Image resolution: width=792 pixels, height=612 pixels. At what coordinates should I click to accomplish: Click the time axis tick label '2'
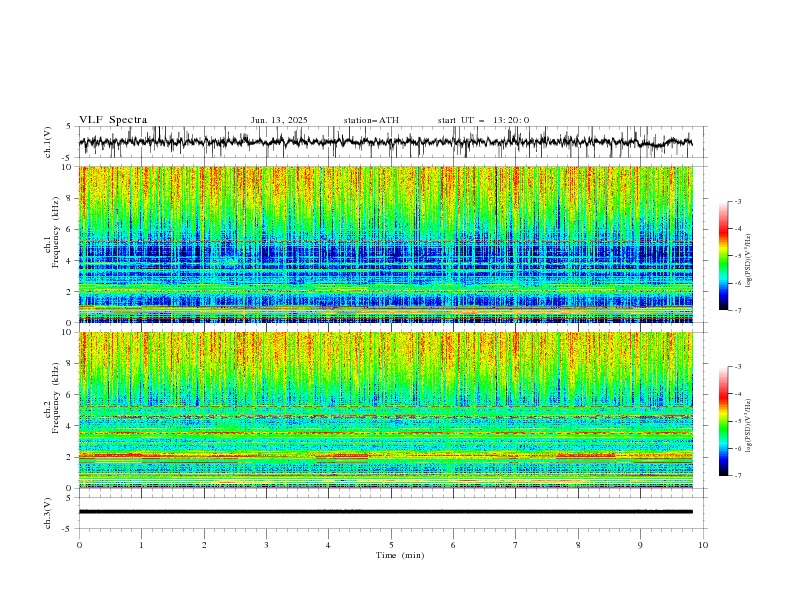tap(204, 545)
